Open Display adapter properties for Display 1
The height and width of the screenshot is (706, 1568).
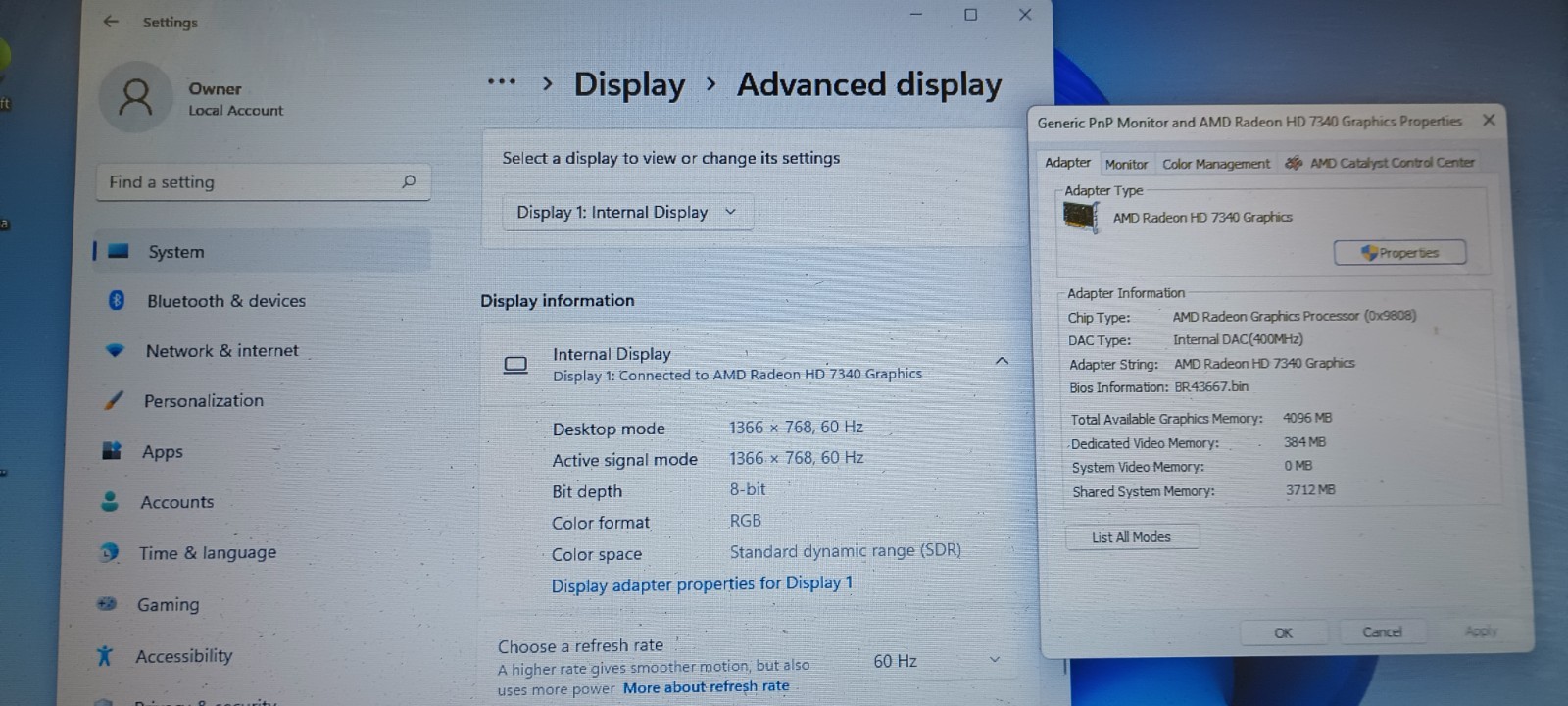pyautogui.click(x=702, y=583)
